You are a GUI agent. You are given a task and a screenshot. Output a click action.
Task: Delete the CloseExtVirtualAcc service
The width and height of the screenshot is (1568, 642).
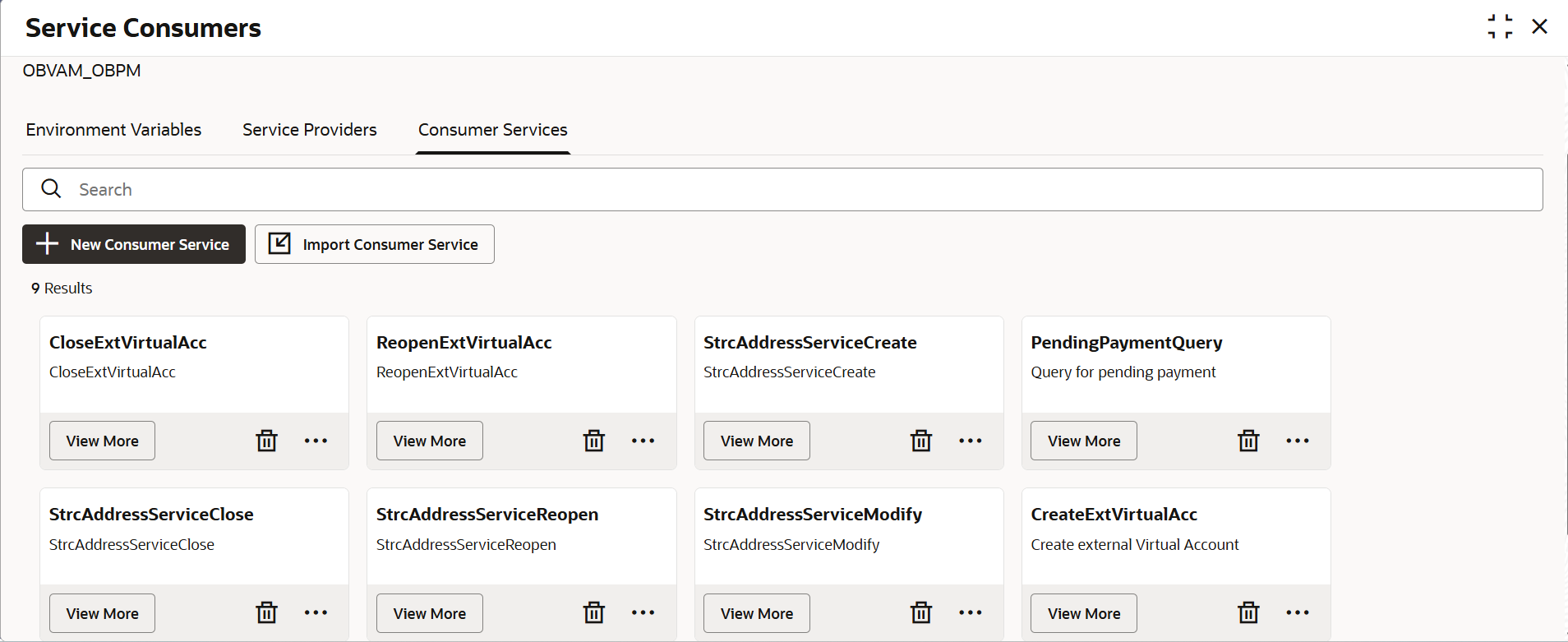point(266,441)
